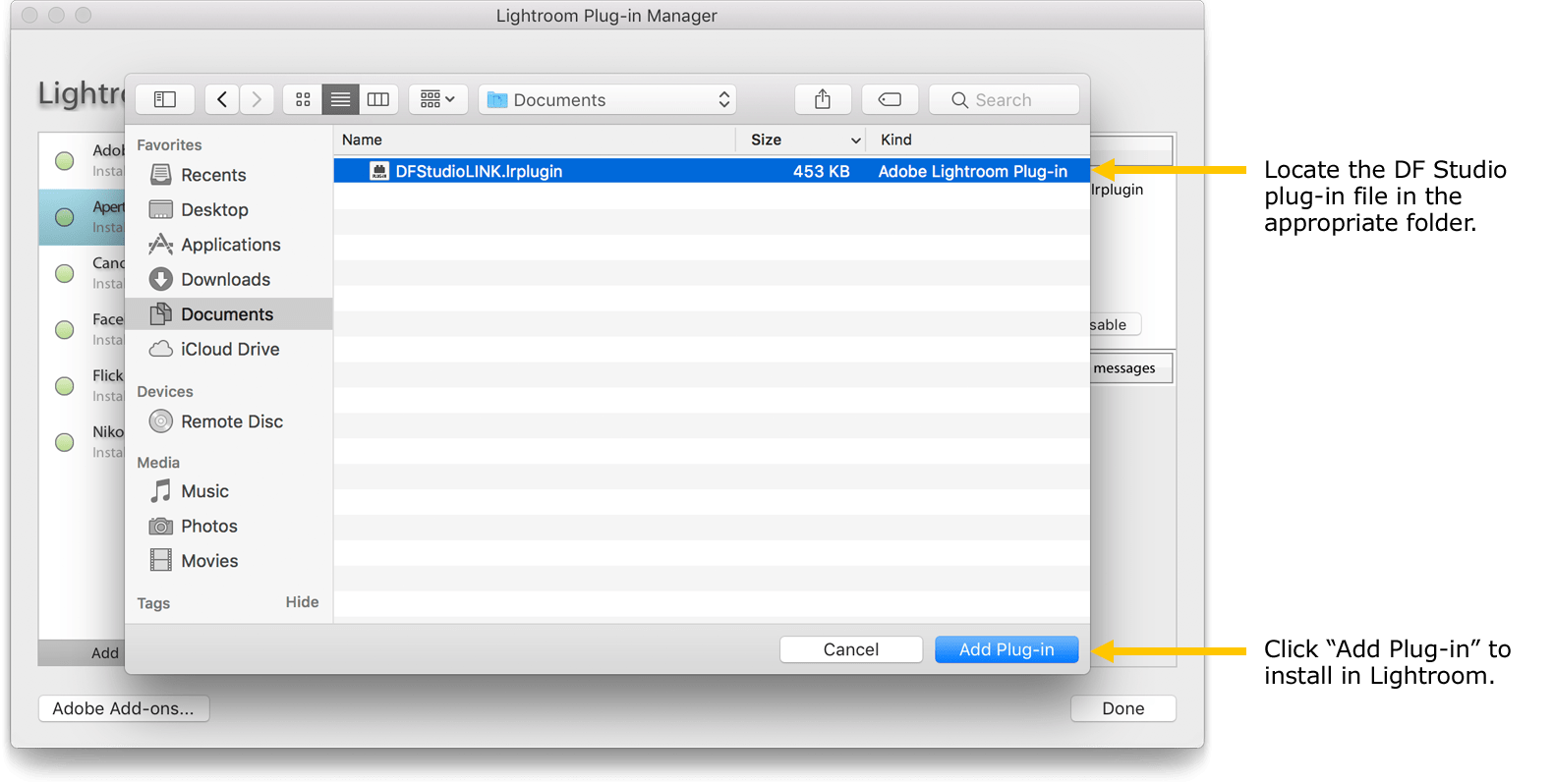
Task: Click the Applications A-shaped icon
Action: tap(161, 244)
